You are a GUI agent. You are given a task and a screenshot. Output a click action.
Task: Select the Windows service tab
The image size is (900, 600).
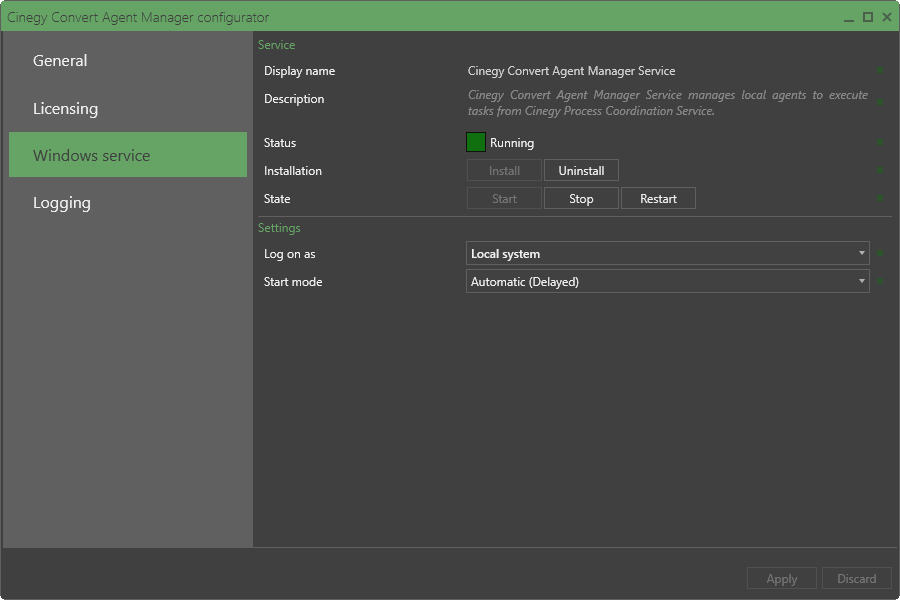128,155
